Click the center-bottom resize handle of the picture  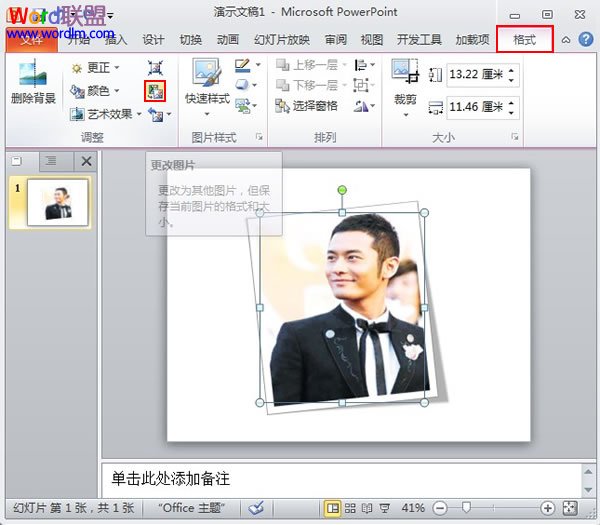[342, 403]
